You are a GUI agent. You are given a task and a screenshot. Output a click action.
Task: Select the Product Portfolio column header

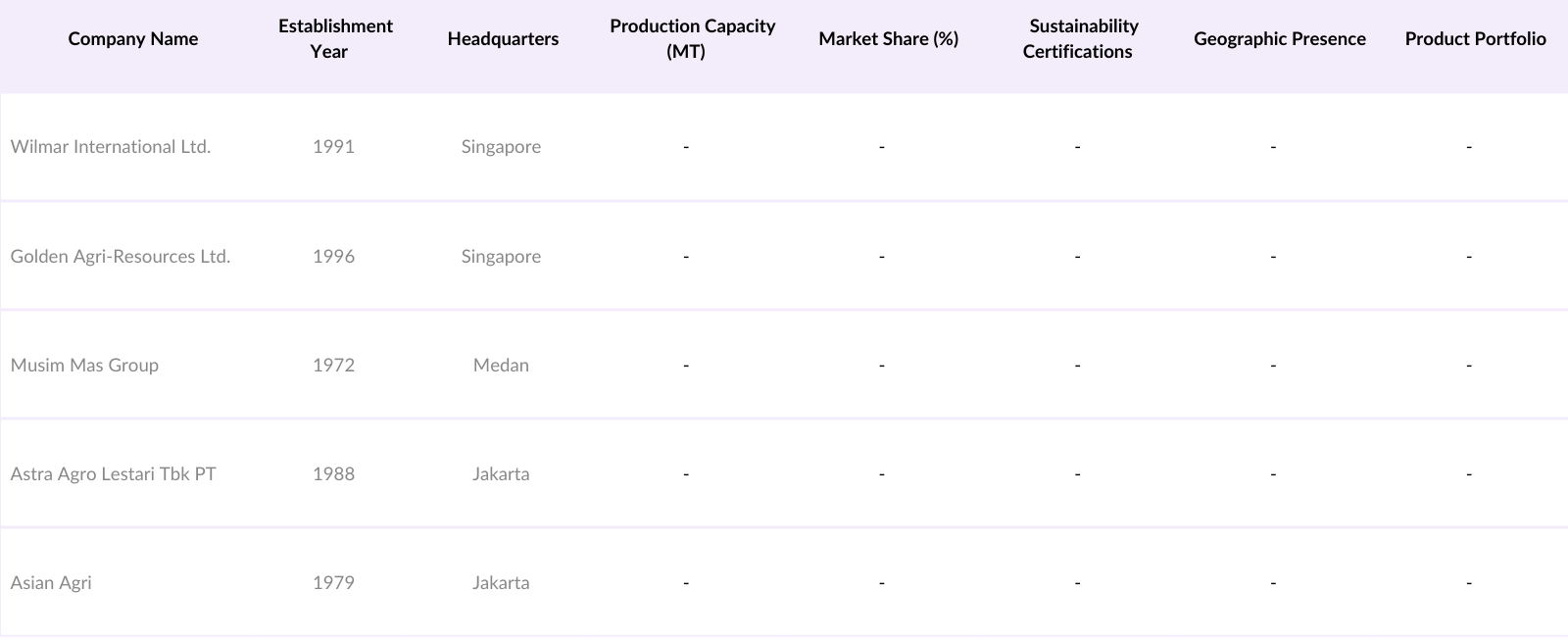point(1475,39)
